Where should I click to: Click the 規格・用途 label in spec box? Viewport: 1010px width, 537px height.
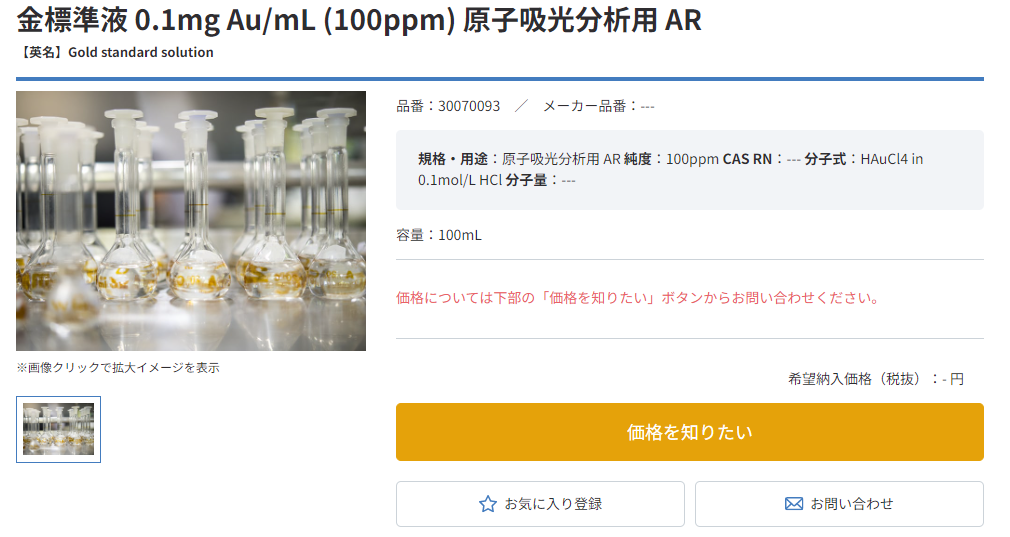452,159
